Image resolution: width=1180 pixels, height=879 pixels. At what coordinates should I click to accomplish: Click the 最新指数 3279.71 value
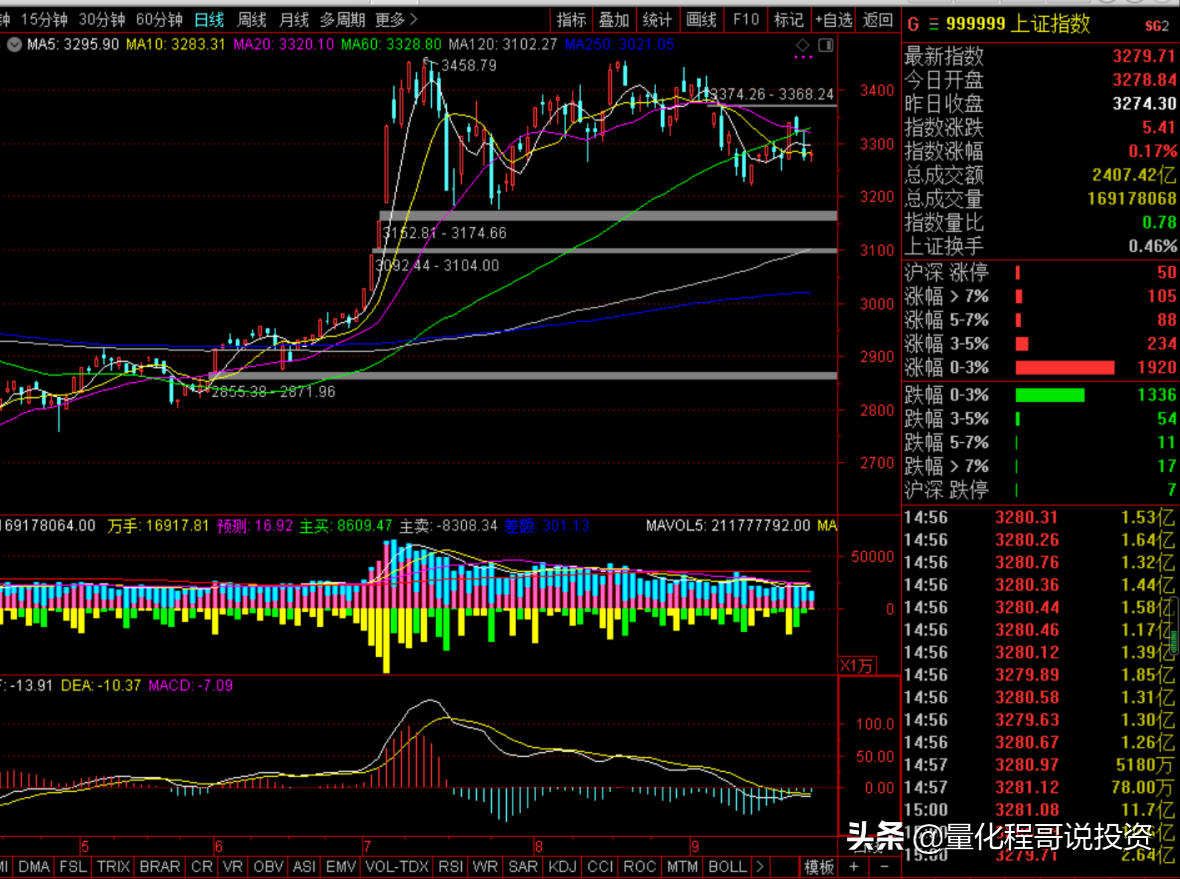1144,56
